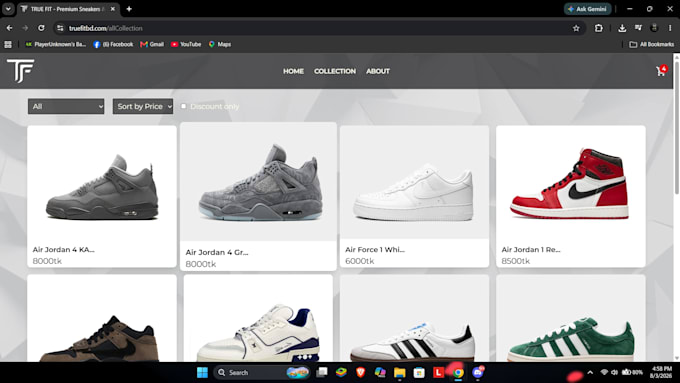
Task: Open the Wi-Fi network status icon
Action: [x=604, y=372]
